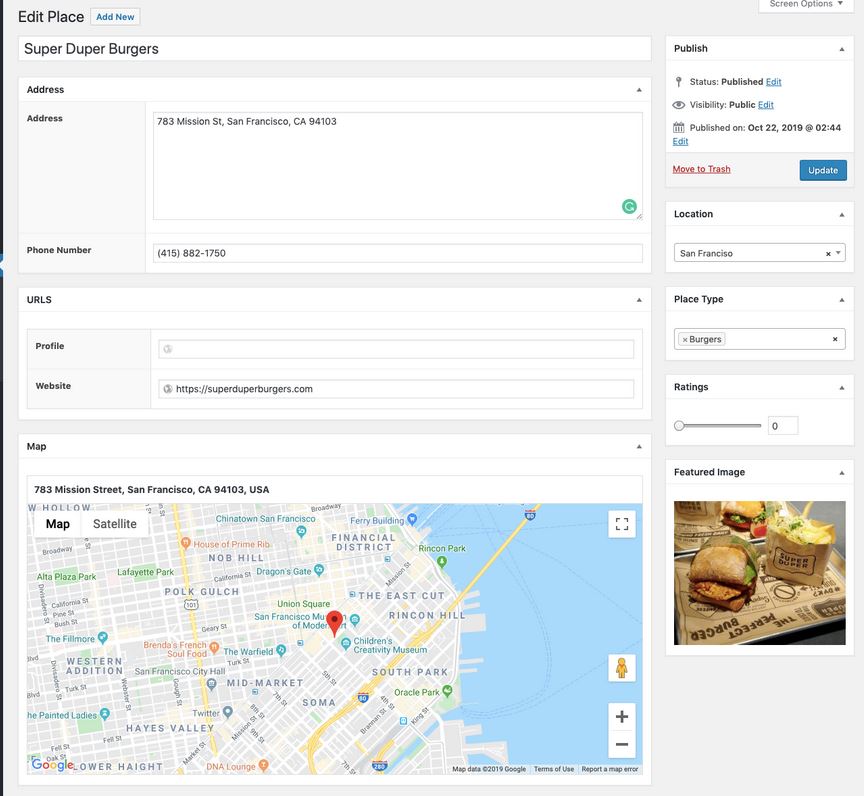
Task: Click the Add New button
Action: (115, 17)
